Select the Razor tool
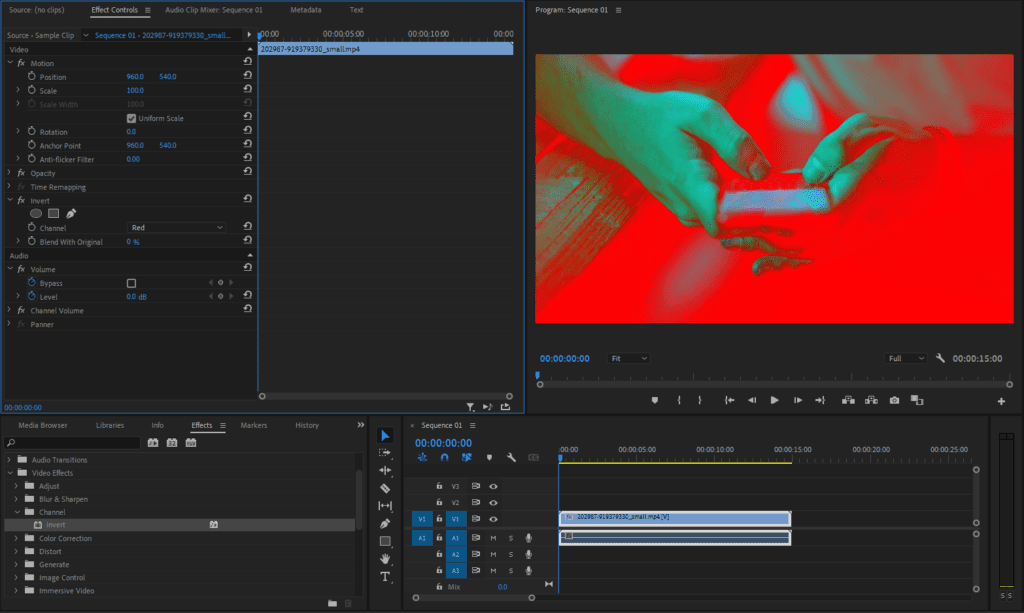 click(385, 488)
